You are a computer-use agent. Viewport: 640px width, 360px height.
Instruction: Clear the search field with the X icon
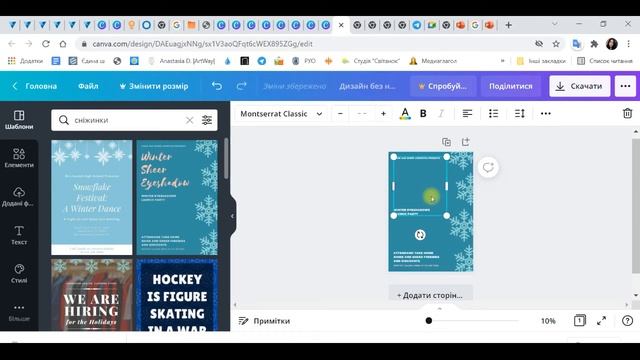[x=189, y=120]
